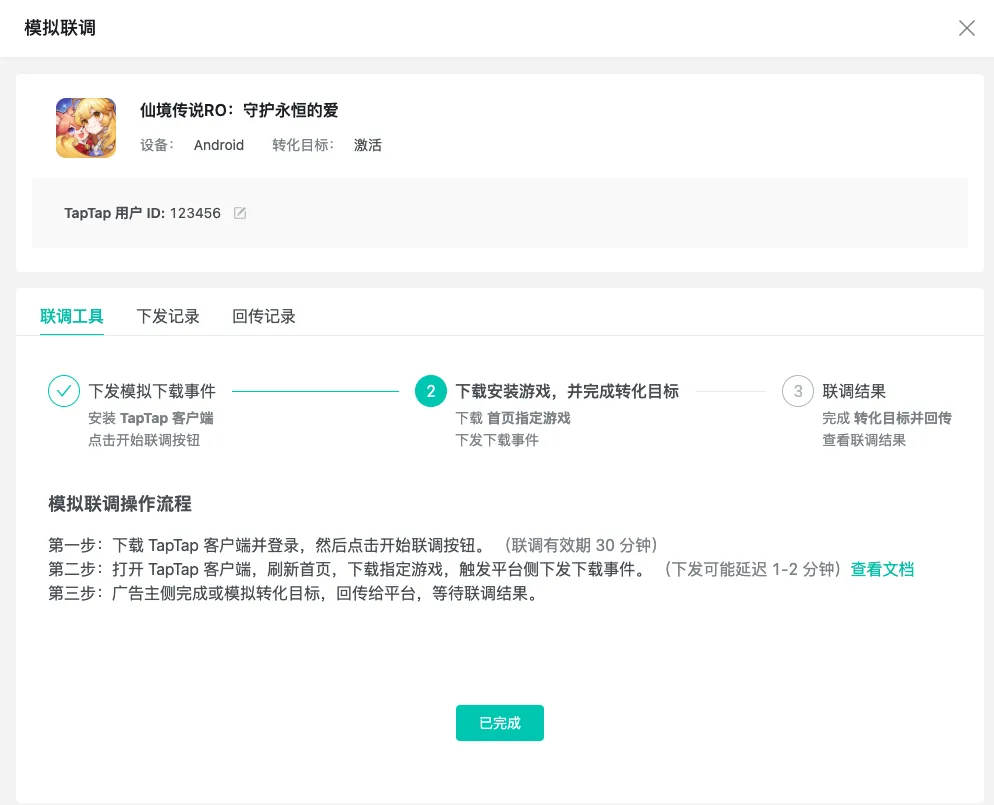
Task: Click the X icon to close 模拟联调
Action: click(966, 28)
